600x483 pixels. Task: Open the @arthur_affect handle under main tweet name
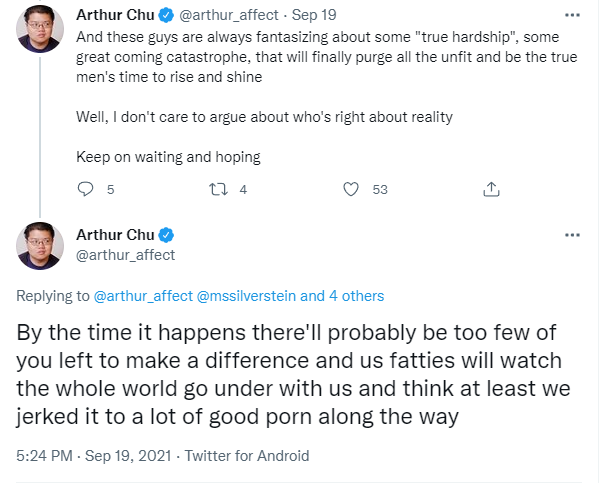tap(126, 255)
